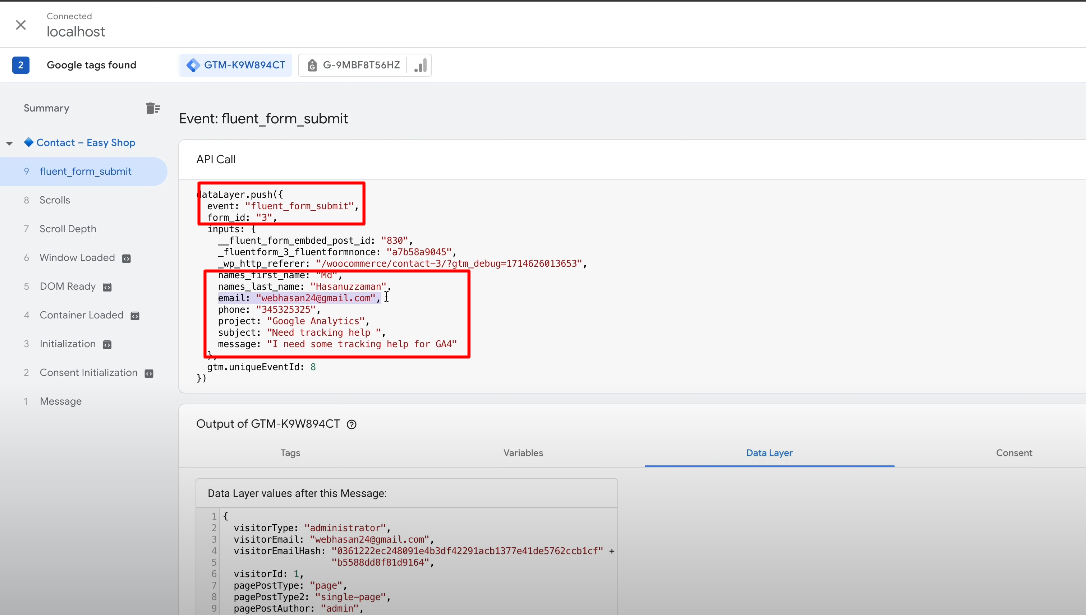This screenshot has height=615, width=1086.
Task: Click the G-9MBF8T56HZ Google tag icon
Action: [x=314, y=64]
